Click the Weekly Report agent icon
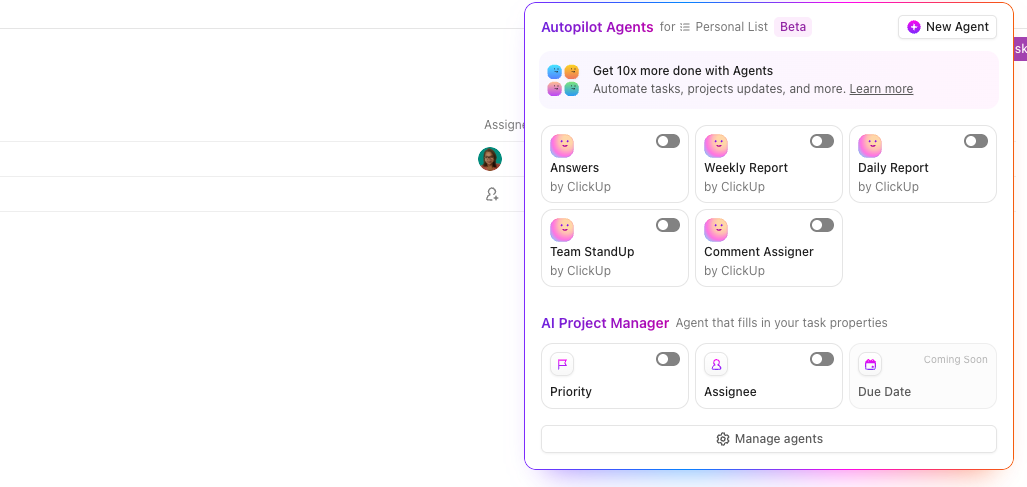This screenshot has width=1027, height=487. 716,146
